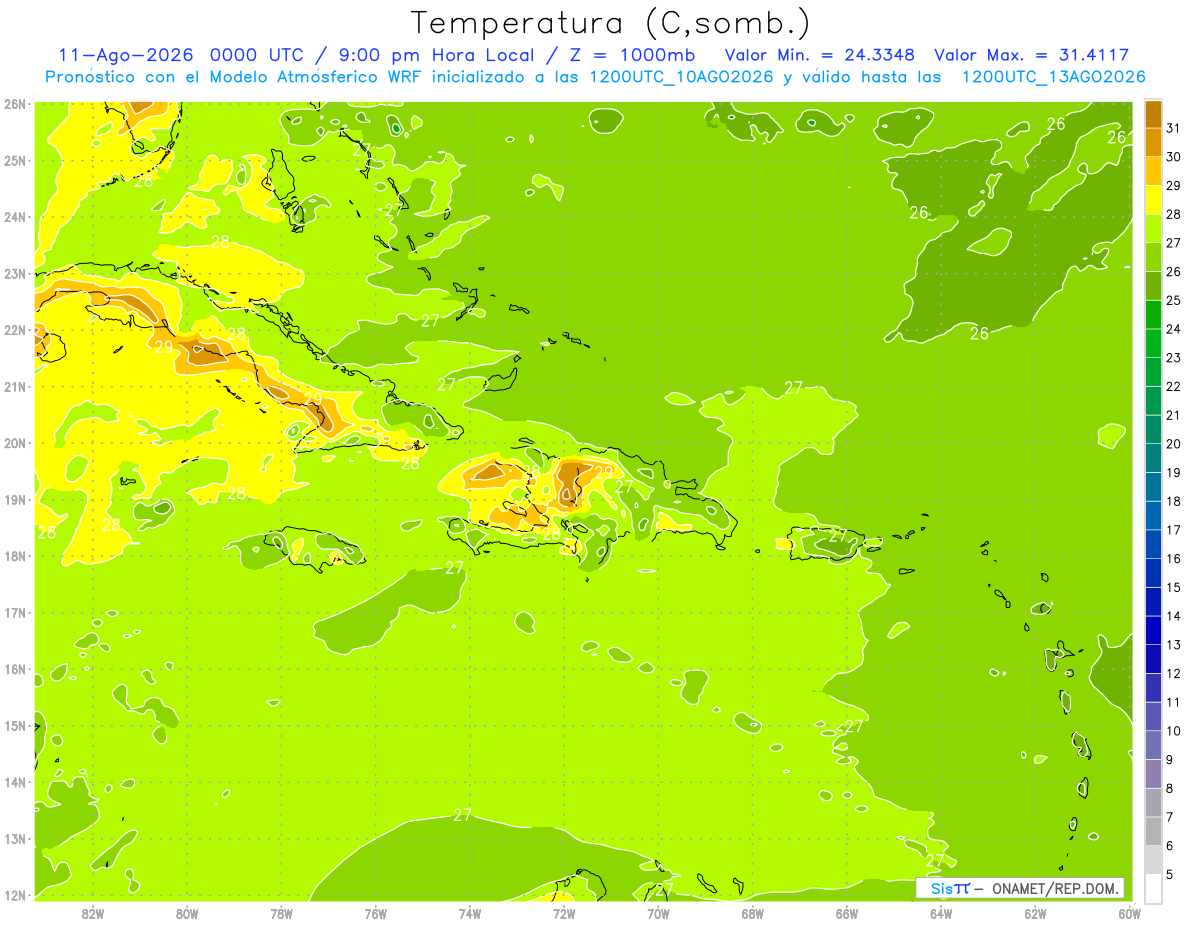Click the legend label '22'
This screenshot has width=1200, height=927.
(x=1173, y=386)
